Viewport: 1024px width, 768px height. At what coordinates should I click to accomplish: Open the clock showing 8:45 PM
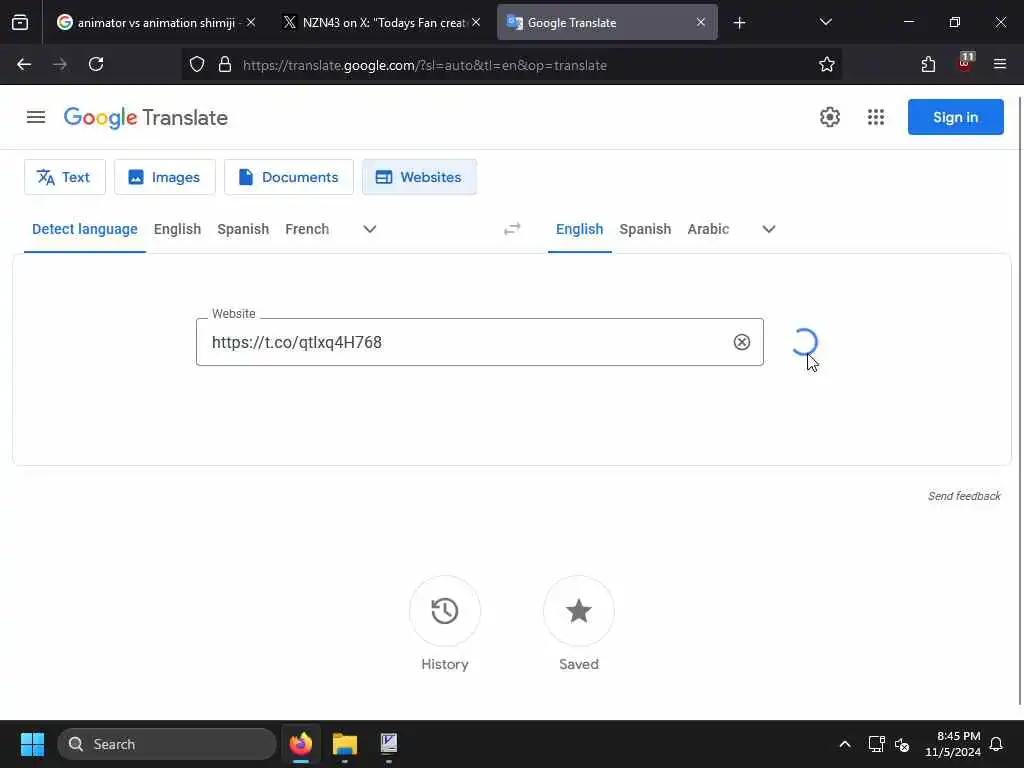[953, 744]
